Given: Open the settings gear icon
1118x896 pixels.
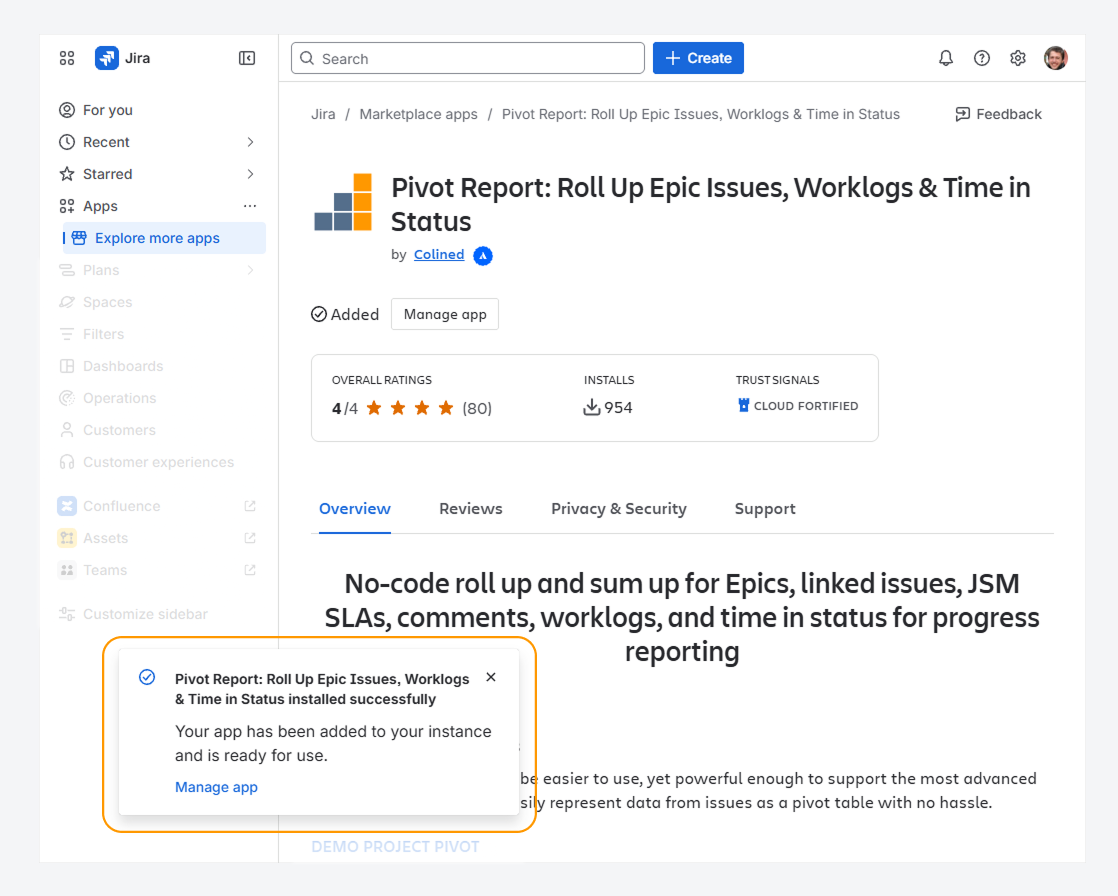Looking at the screenshot, I should pyautogui.click(x=1017, y=58).
